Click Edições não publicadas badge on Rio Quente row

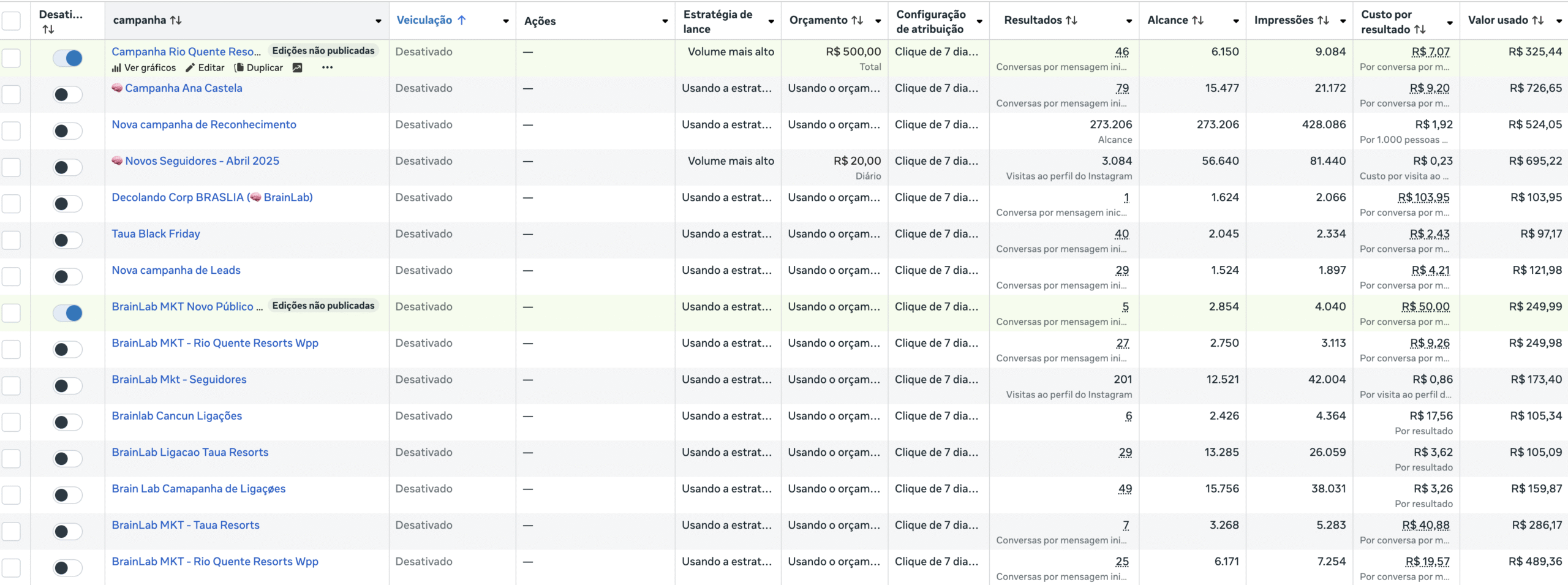[323, 51]
